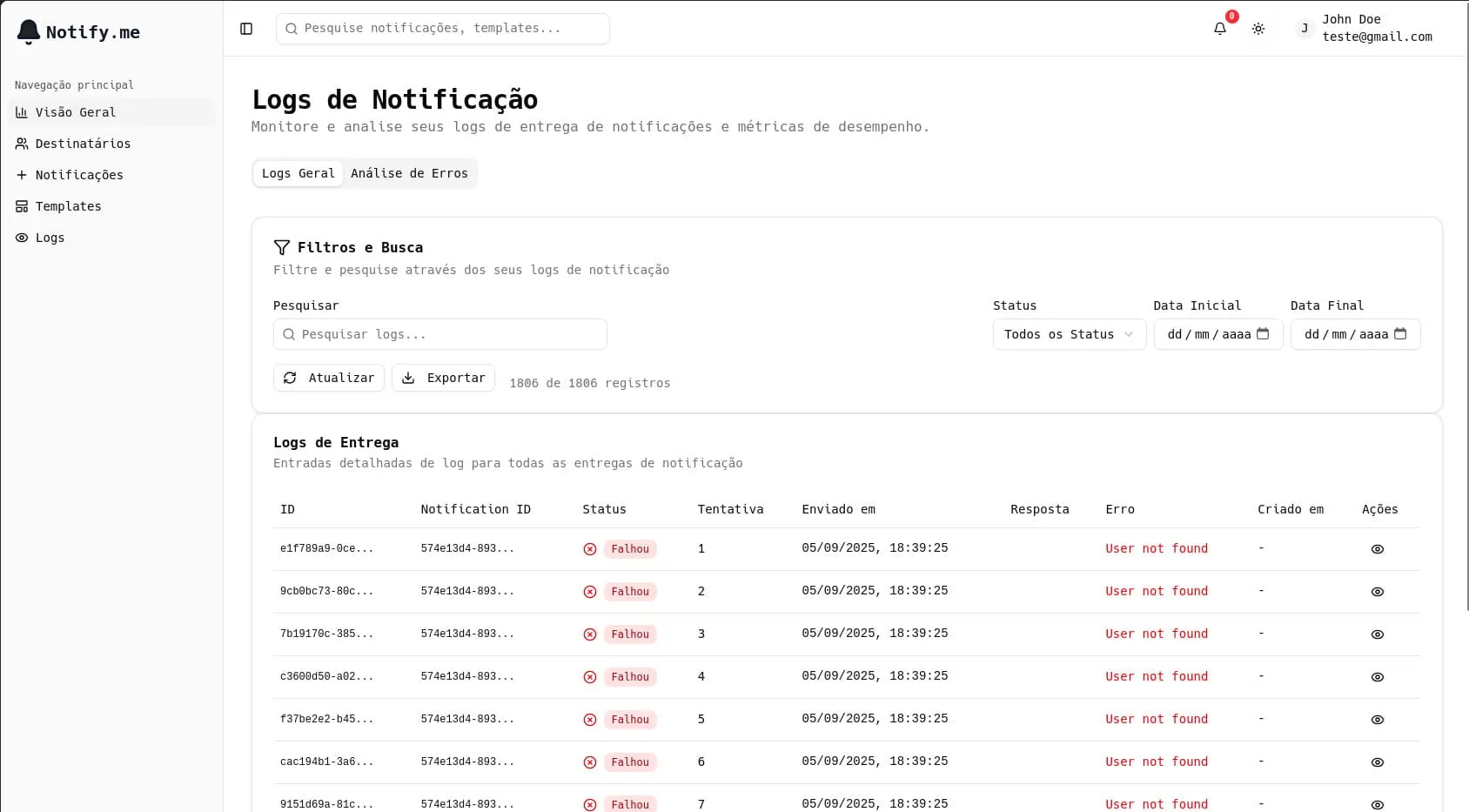Click User not found error, attempt 4
This screenshot has width=1469, height=812.
click(1157, 676)
